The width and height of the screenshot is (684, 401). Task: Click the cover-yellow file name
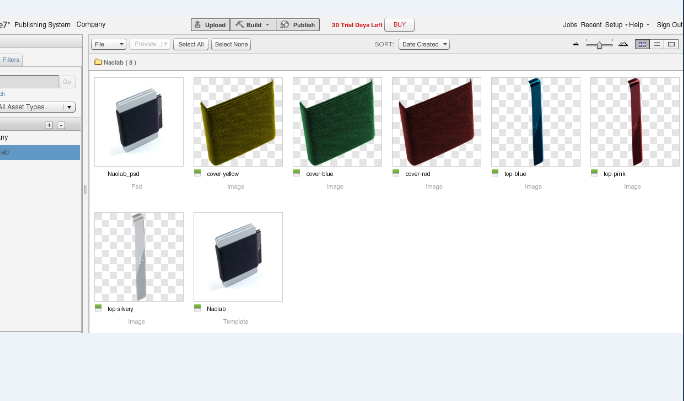click(222, 174)
